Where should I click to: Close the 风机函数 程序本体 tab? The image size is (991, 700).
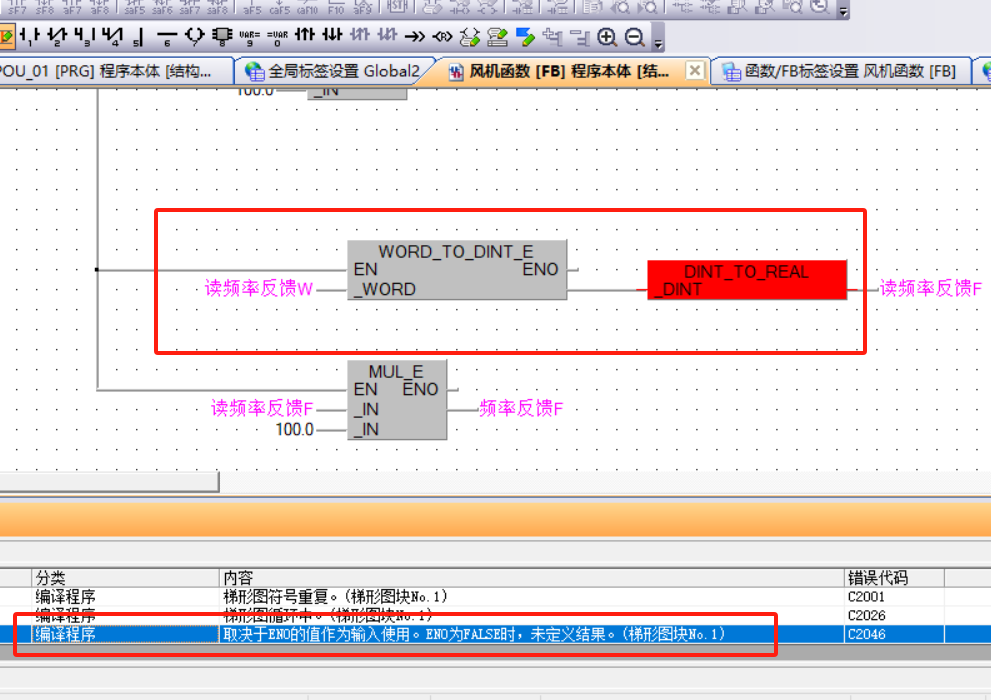(692, 71)
